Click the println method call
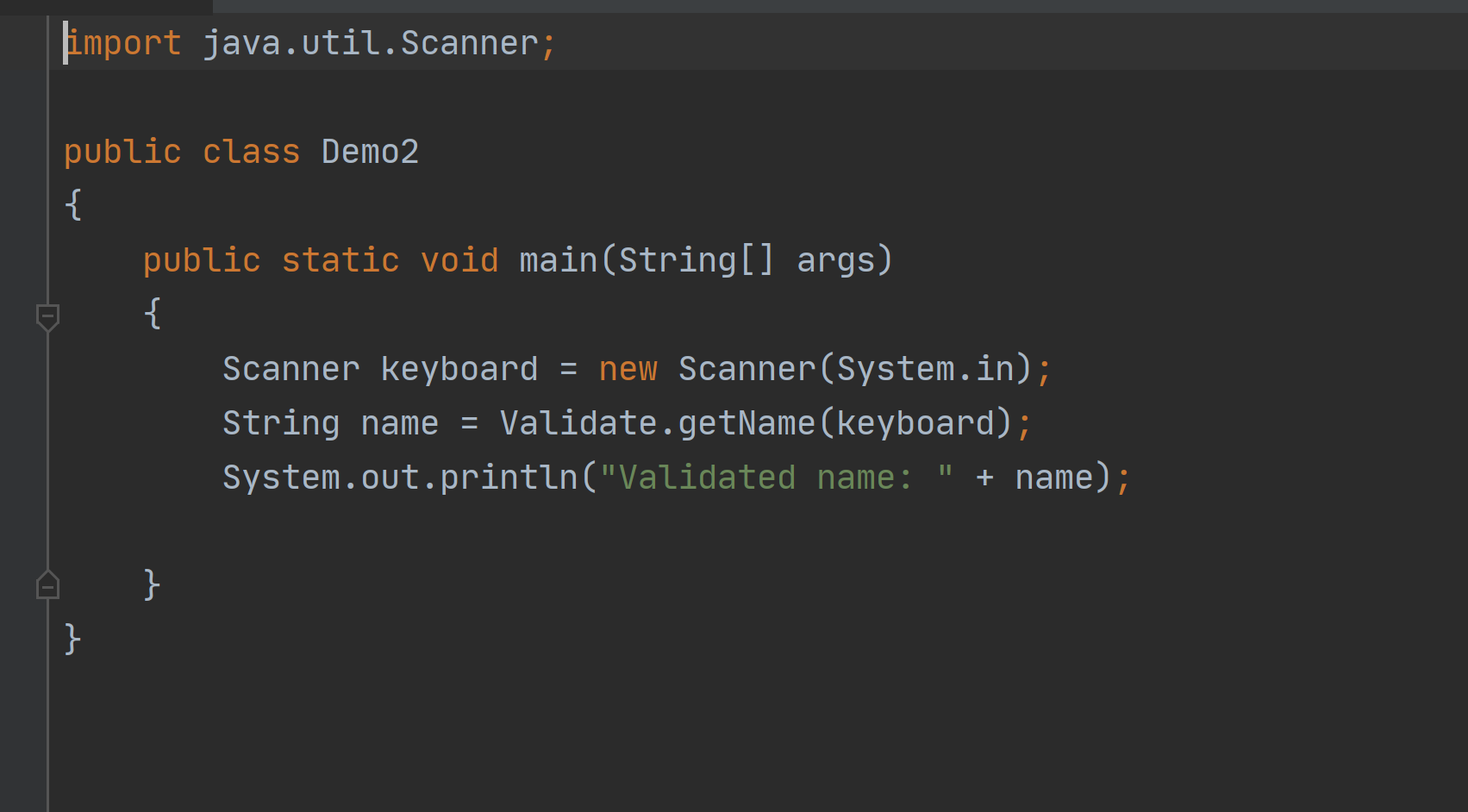The image size is (1468, 812). [509, 478]
